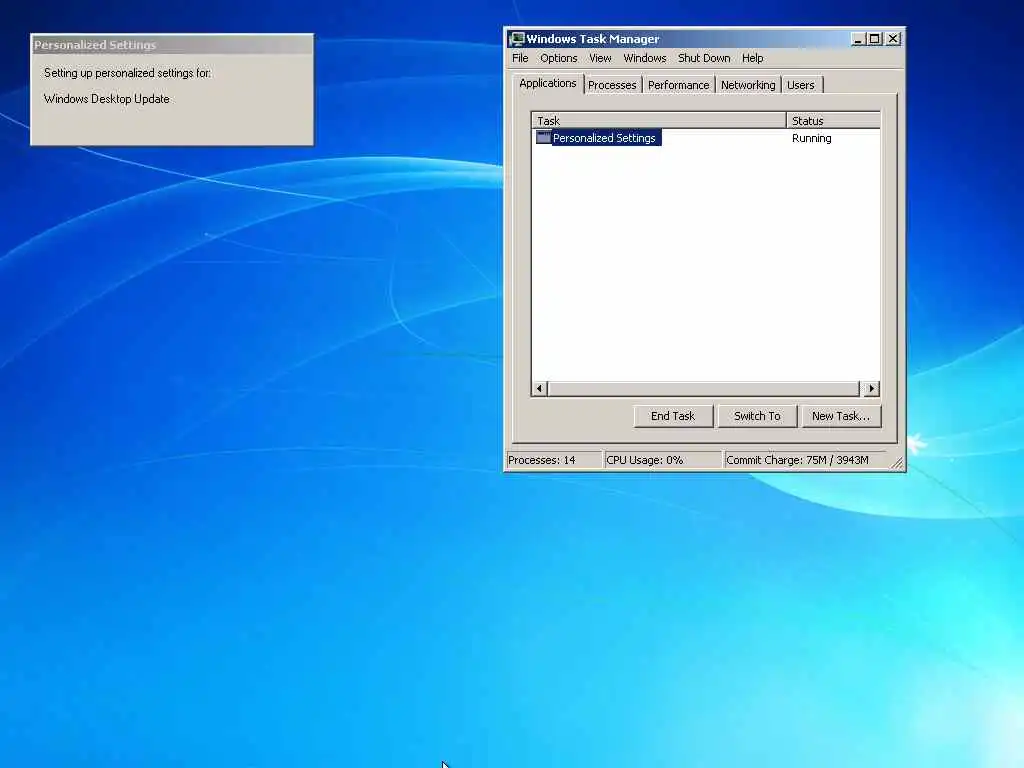Image resolution: width=1024 pixels, height=768 pixels.
Task: Switch to the Processes tab
Action: click(612, 85)
